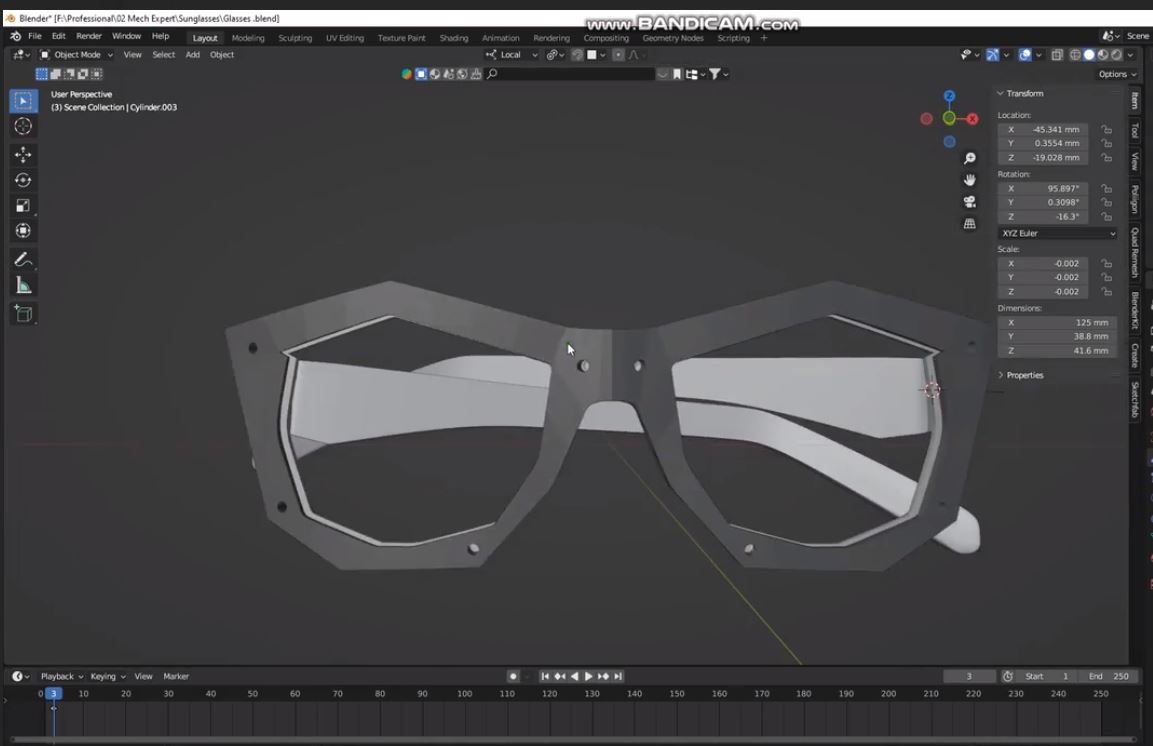Pick the Measure ruler tool
This screenshot has height=746, width=1153.
[x=23, y=285]
